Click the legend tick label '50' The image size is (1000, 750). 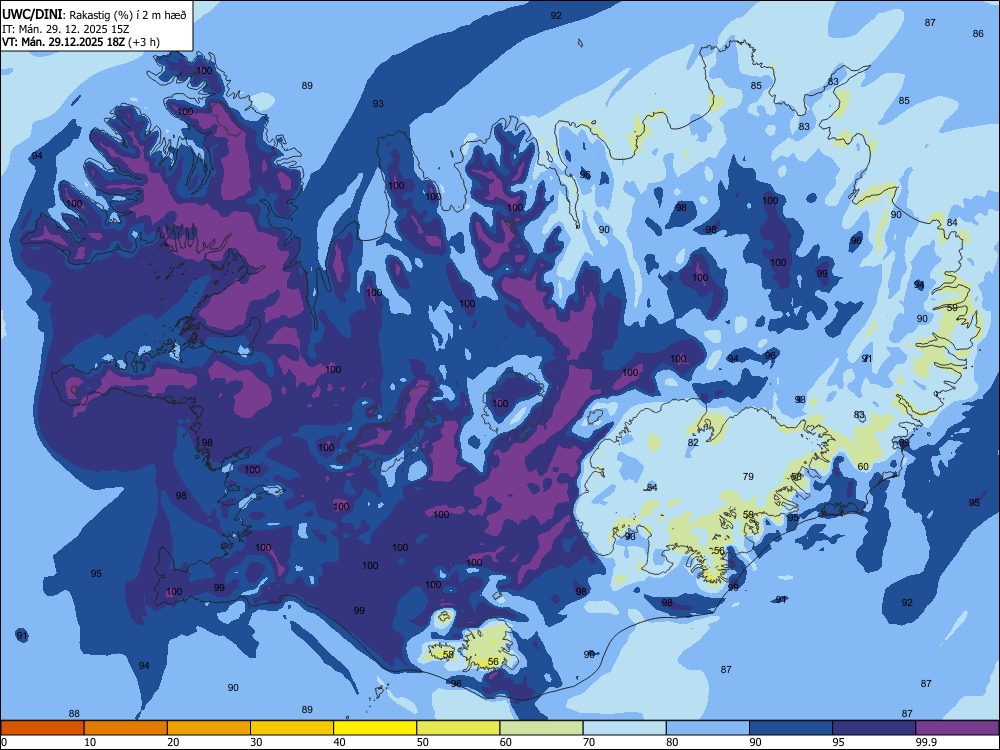423,742
